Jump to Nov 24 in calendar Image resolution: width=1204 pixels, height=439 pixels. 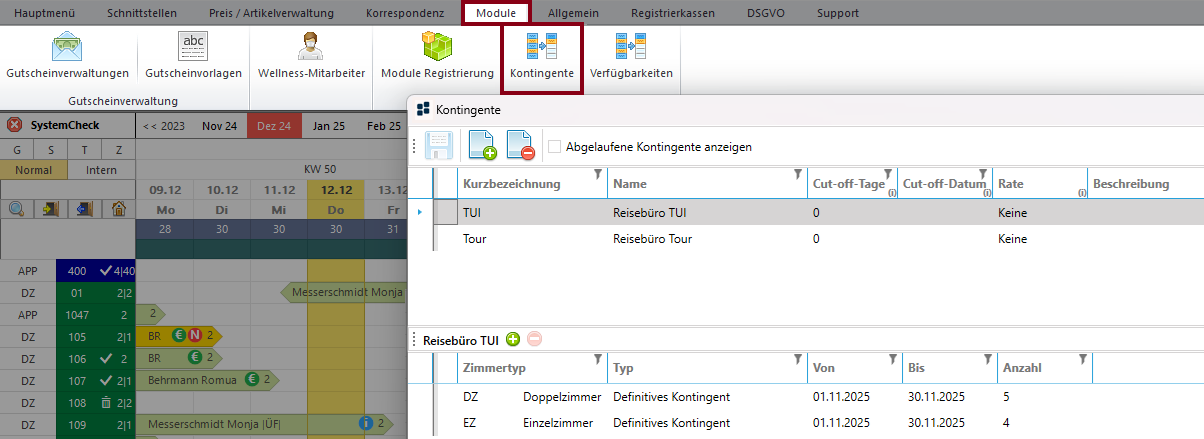(x=219, y=126)
